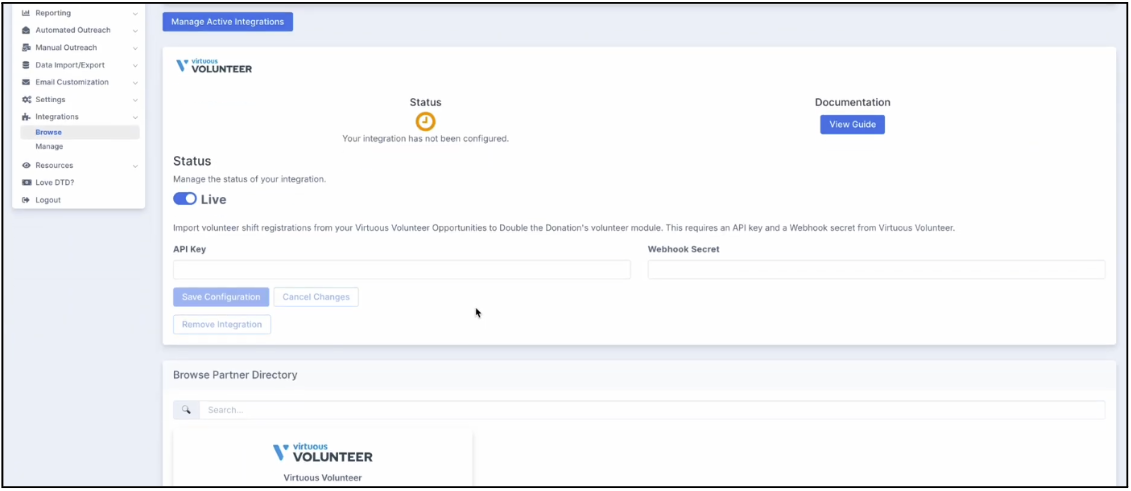Click the Email Customization envelope icon
This screenshot has width=1131, height=491.
[x=26, y=82]
